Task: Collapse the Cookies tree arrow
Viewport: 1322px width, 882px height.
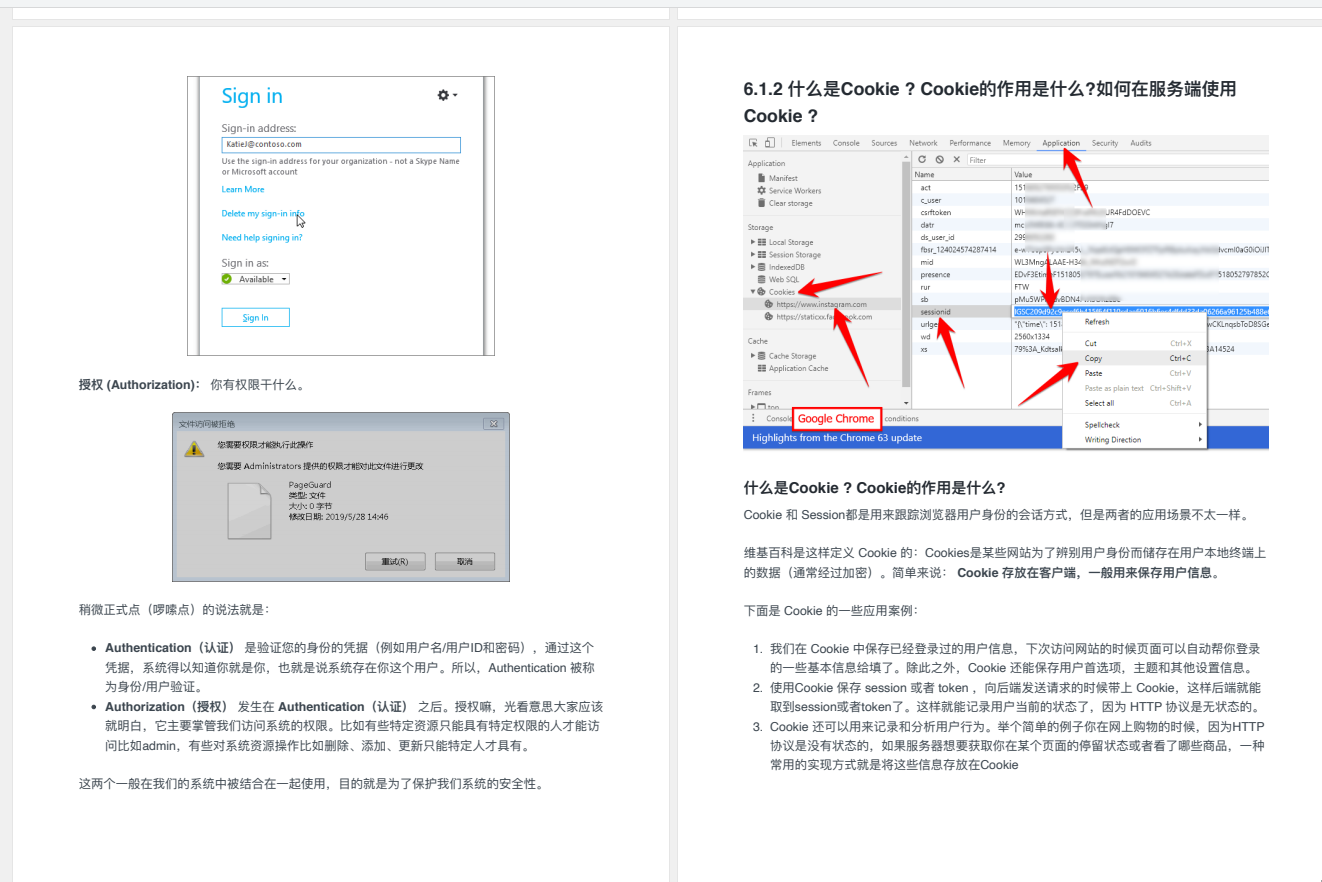Action: [x=753, y=292]
